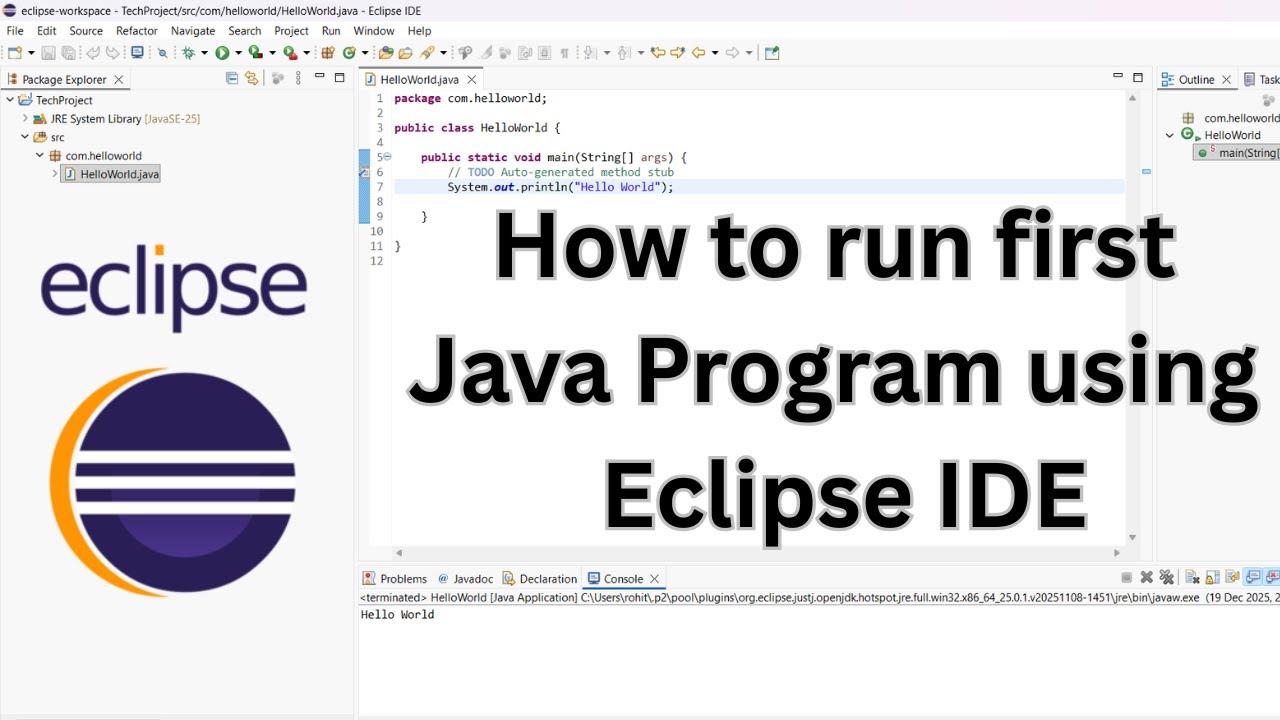Click Collapse All in Package Explorer
This screenshot has width=1280, height=720.
[x=232, y=78]
